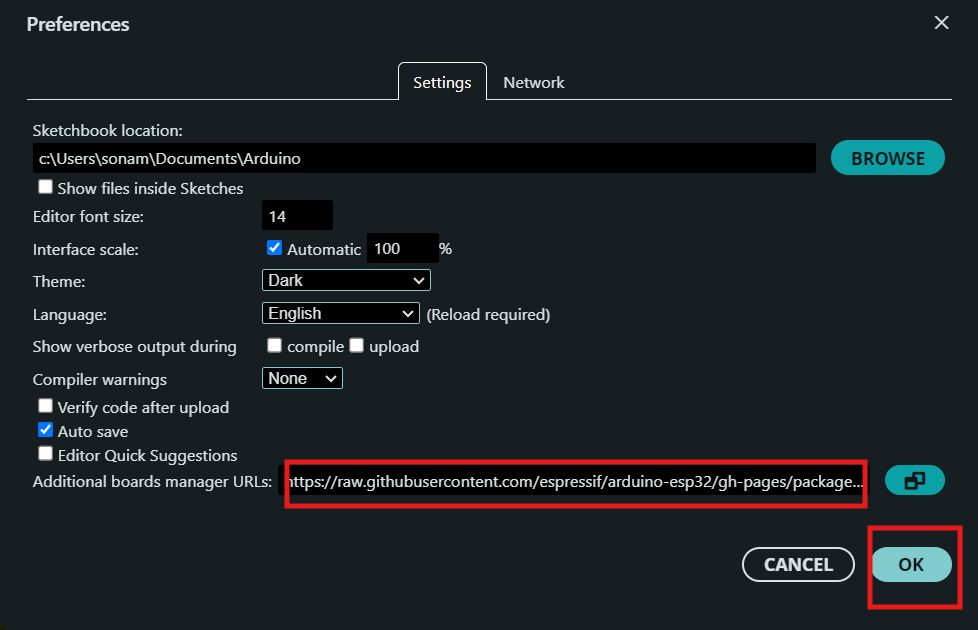Click the "Sketchbook location:" label
The image size is (978, 630).
tap(107, 130)
